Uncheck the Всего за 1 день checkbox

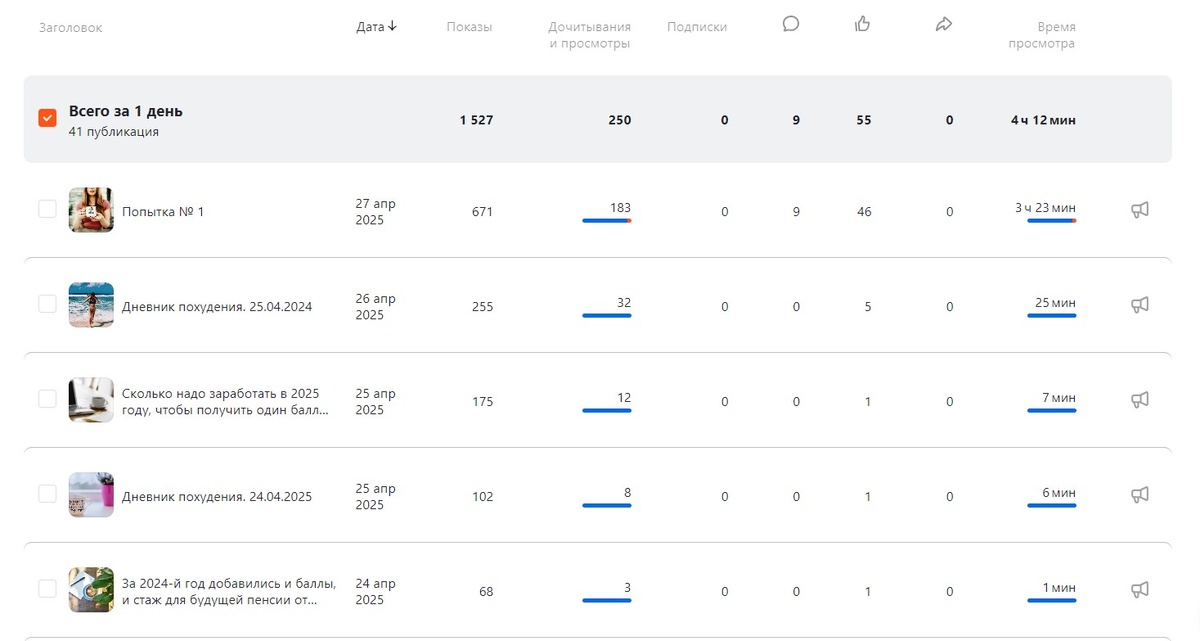click(x=47, y=118)
